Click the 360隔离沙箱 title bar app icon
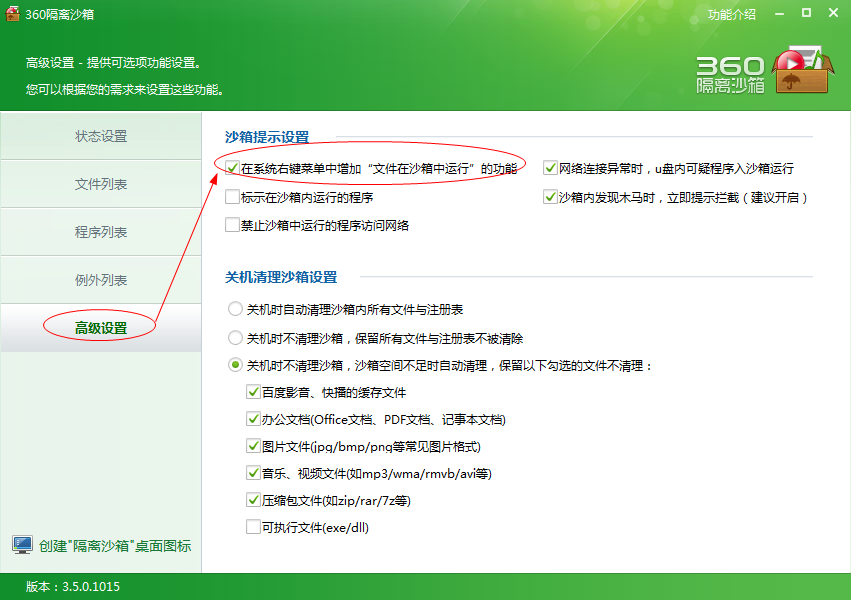 (12, 14)
